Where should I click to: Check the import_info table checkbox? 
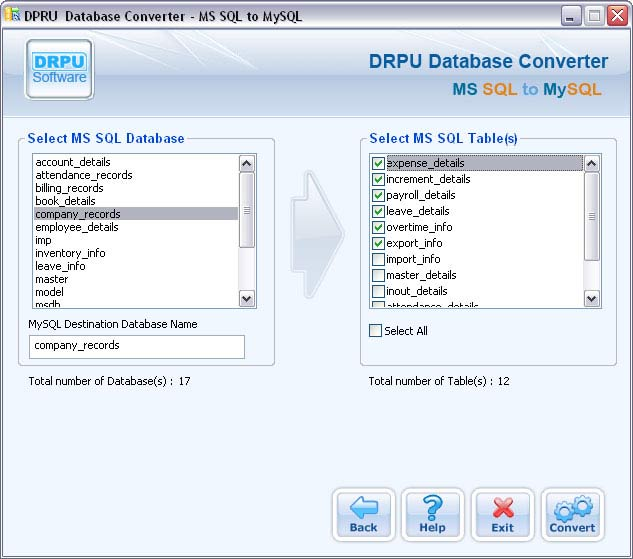[x=378, y=259]
